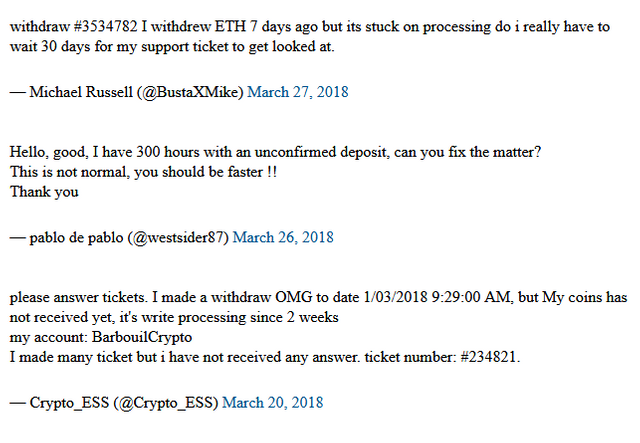The width and height of the screenshot is (640, 443).
Task: Open the March 20, 2018 tweet link
Action: coord(272,403)
